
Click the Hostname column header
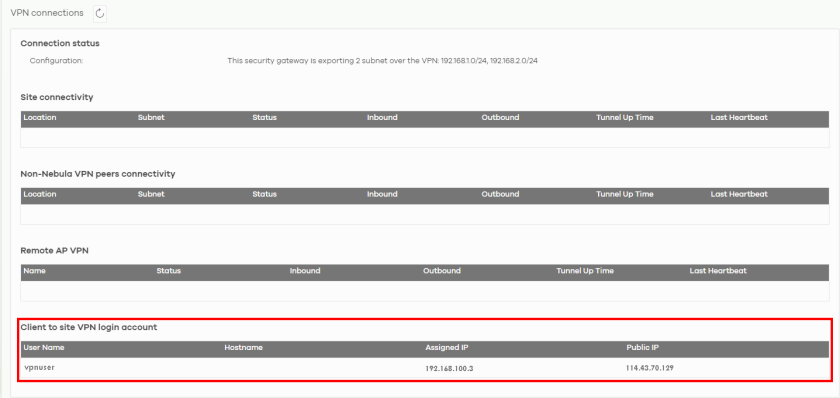[x=244, y=347]
